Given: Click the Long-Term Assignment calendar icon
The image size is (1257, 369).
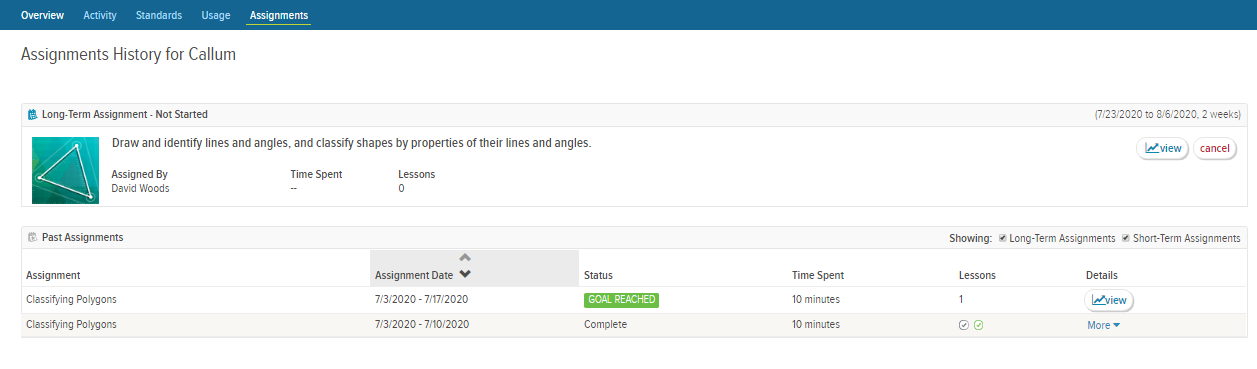Looking at the screenshot, I should [32, 115].
